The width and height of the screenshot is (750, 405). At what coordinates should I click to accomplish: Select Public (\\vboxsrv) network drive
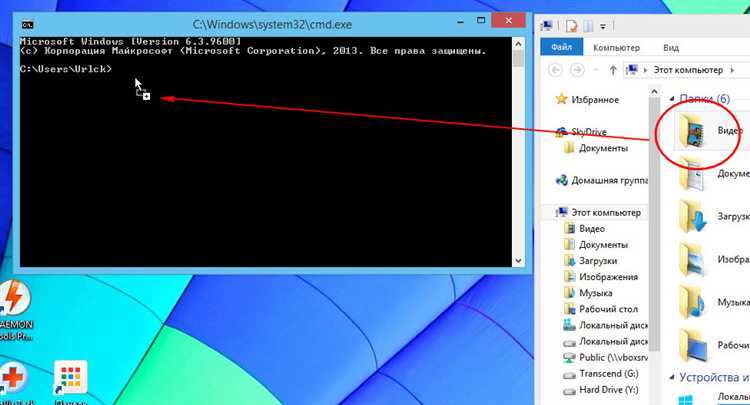tap(613, 357)
